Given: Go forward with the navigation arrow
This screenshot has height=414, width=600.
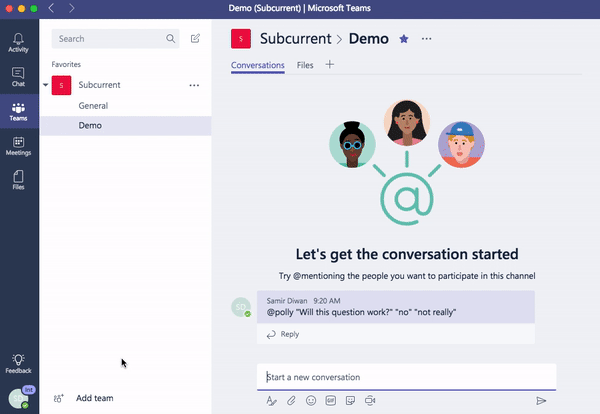Looking at the screenshot, I should [x=72, y=8].
